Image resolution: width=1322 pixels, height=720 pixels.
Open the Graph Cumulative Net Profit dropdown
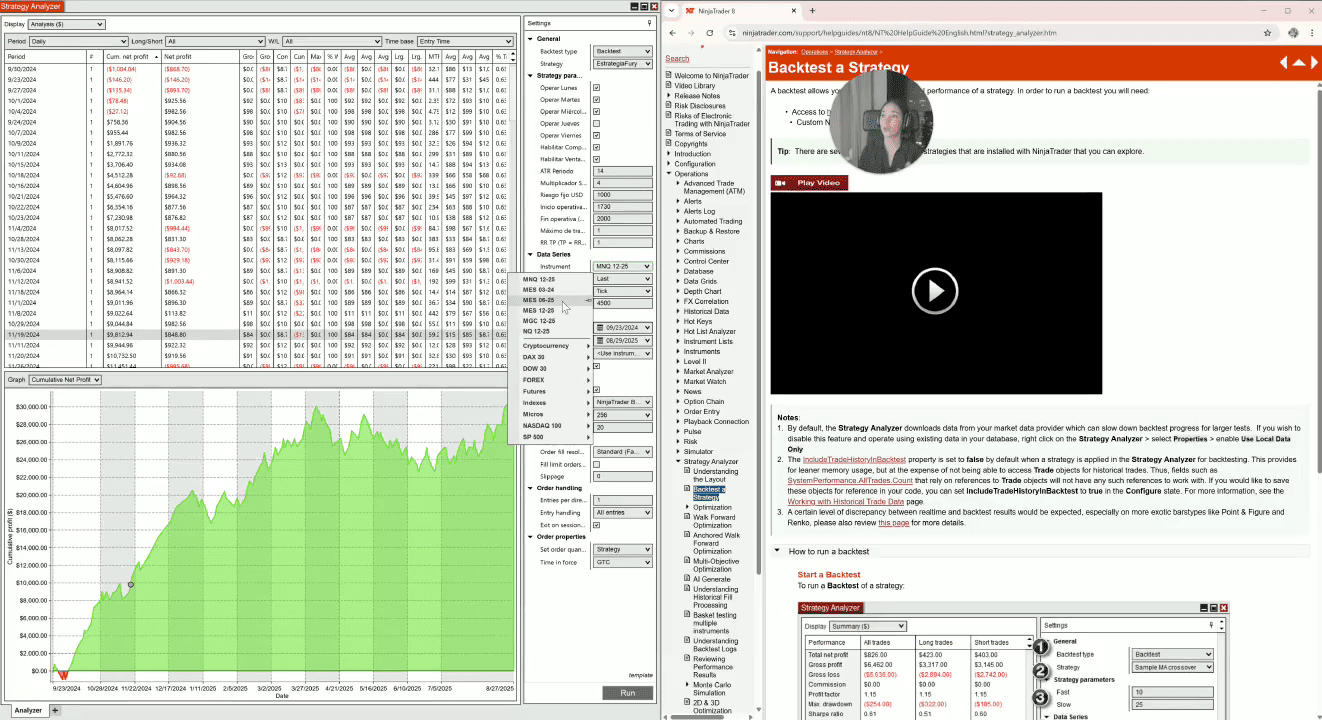pos(66,380)
